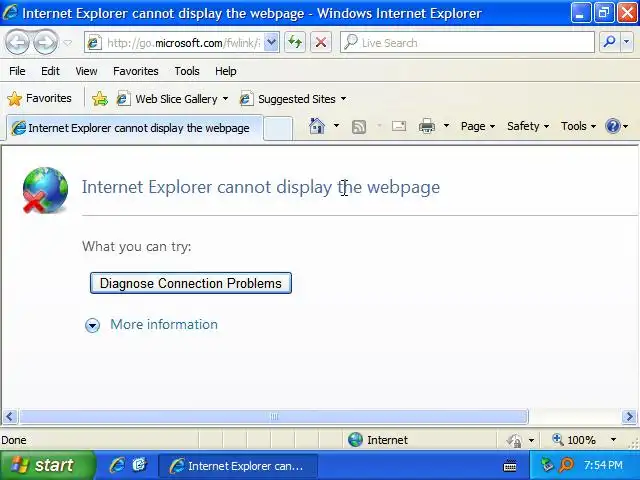Image resolution: width=640 pixels, height=480 pixels.
Task: Go back with the Back arrow button
Action: (x=17, y=42)
